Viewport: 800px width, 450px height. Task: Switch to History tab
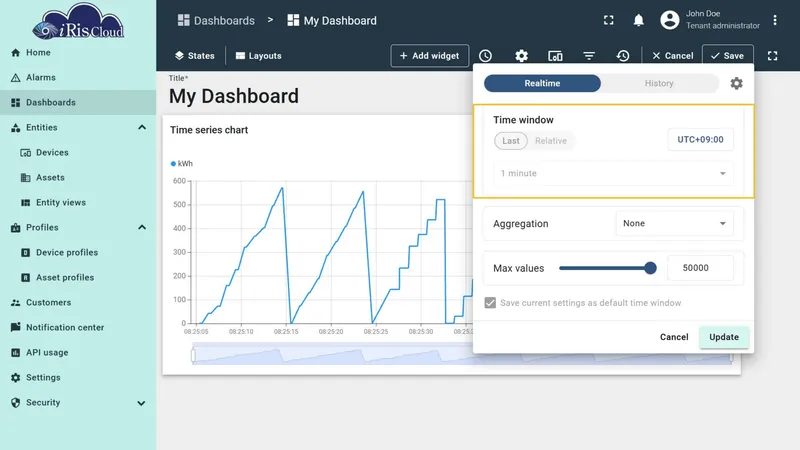pyautogui.click(x=659, y=83)
